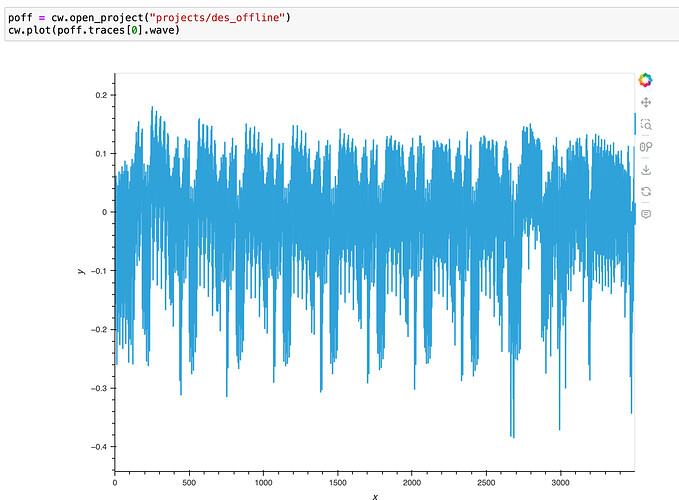Viewport: 679px width, 500px height.
Task: Click y-axis tick label 0.1
Action: tap(101, 154)
